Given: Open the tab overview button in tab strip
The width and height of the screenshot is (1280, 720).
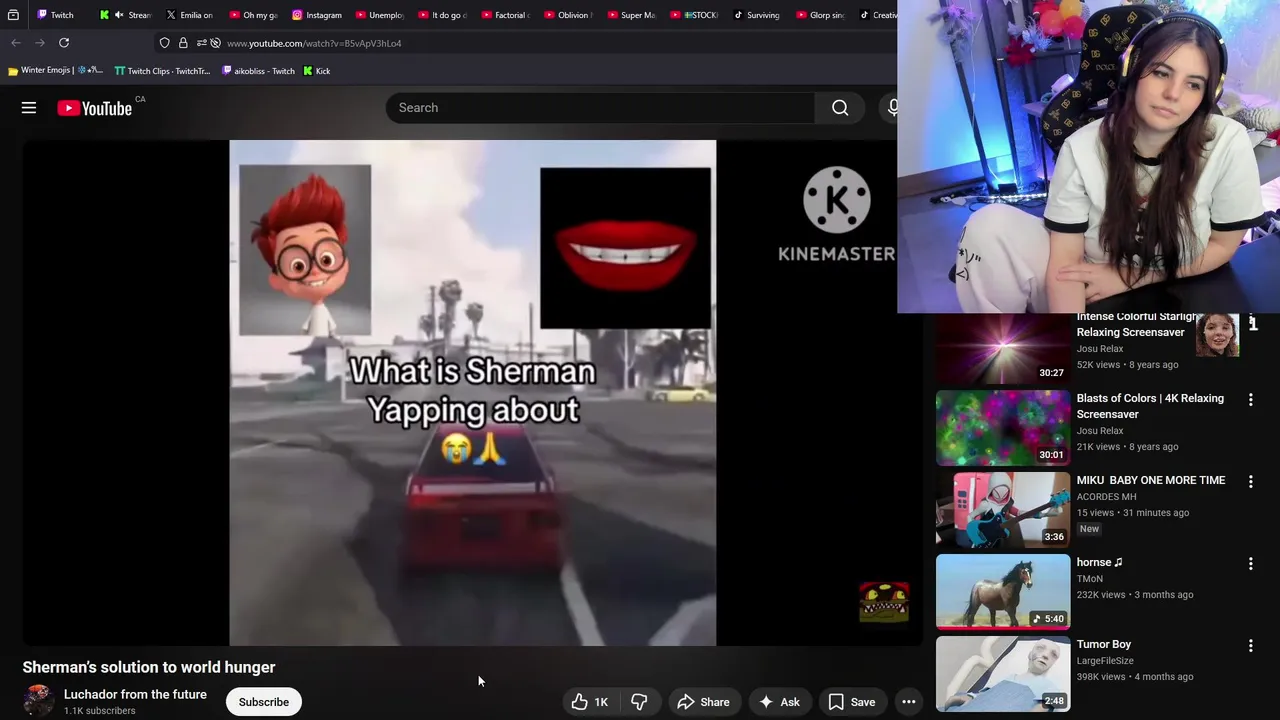Looking at the screenshot, I should [13, 15].
